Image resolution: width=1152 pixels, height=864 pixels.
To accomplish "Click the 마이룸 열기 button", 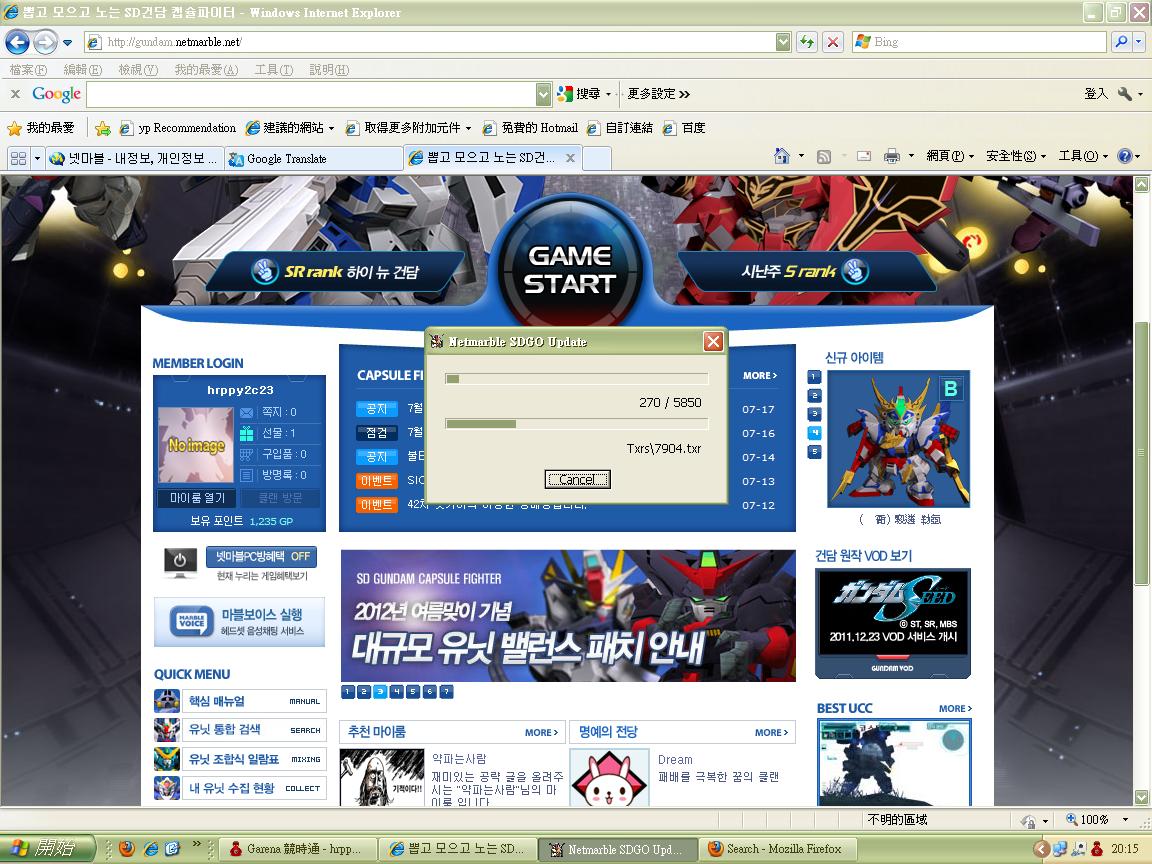I will click(x=197, y=498).
